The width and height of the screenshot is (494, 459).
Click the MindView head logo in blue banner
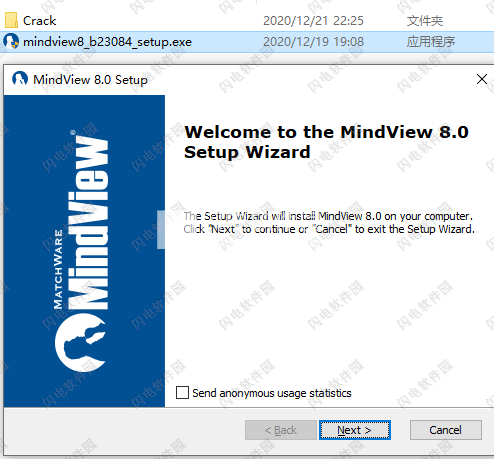(81, 342)
